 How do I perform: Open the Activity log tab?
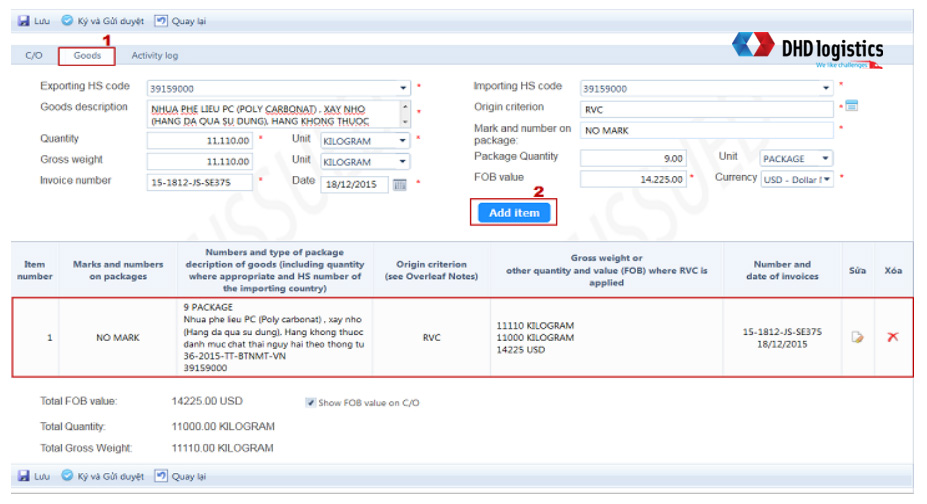(155, 56)
